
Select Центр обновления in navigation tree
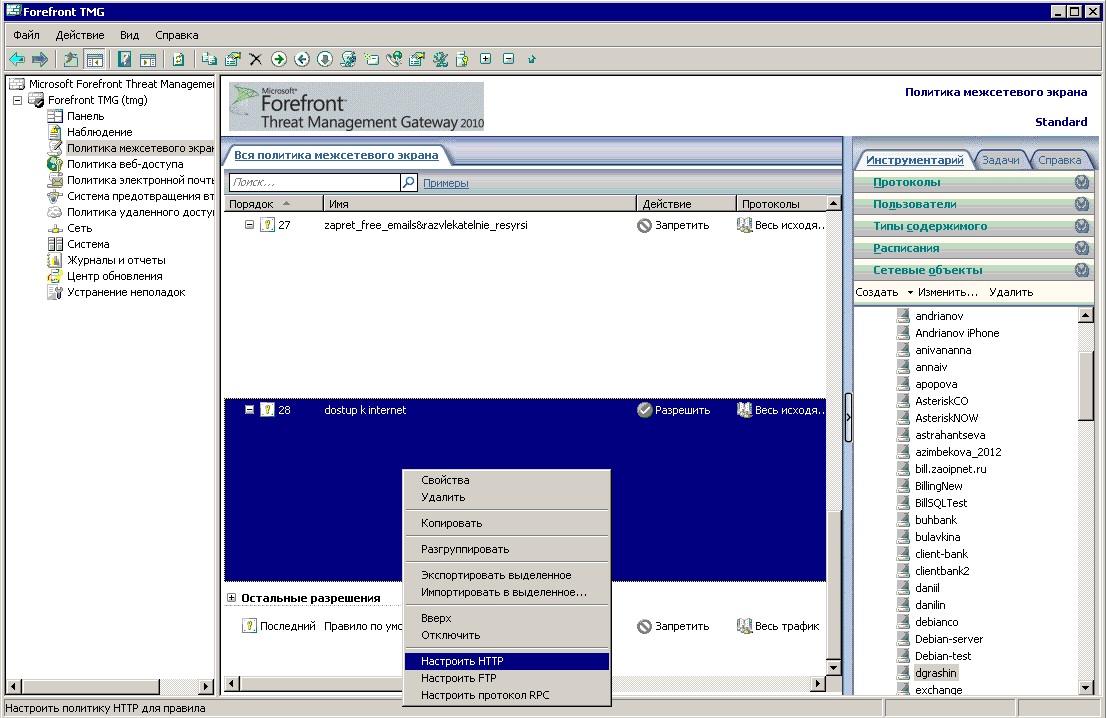114,276
